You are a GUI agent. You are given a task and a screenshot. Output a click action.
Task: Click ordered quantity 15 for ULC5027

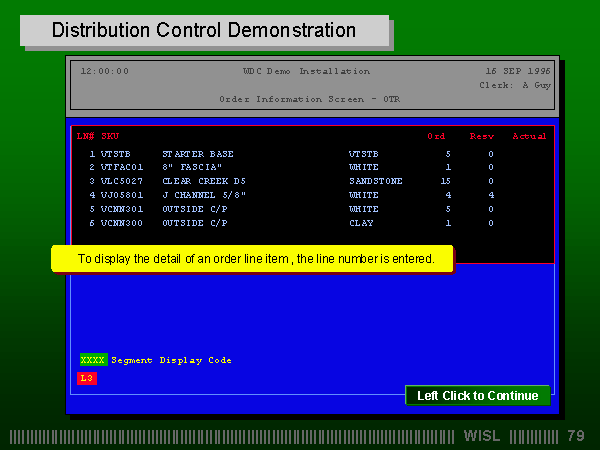coord(445,181)
